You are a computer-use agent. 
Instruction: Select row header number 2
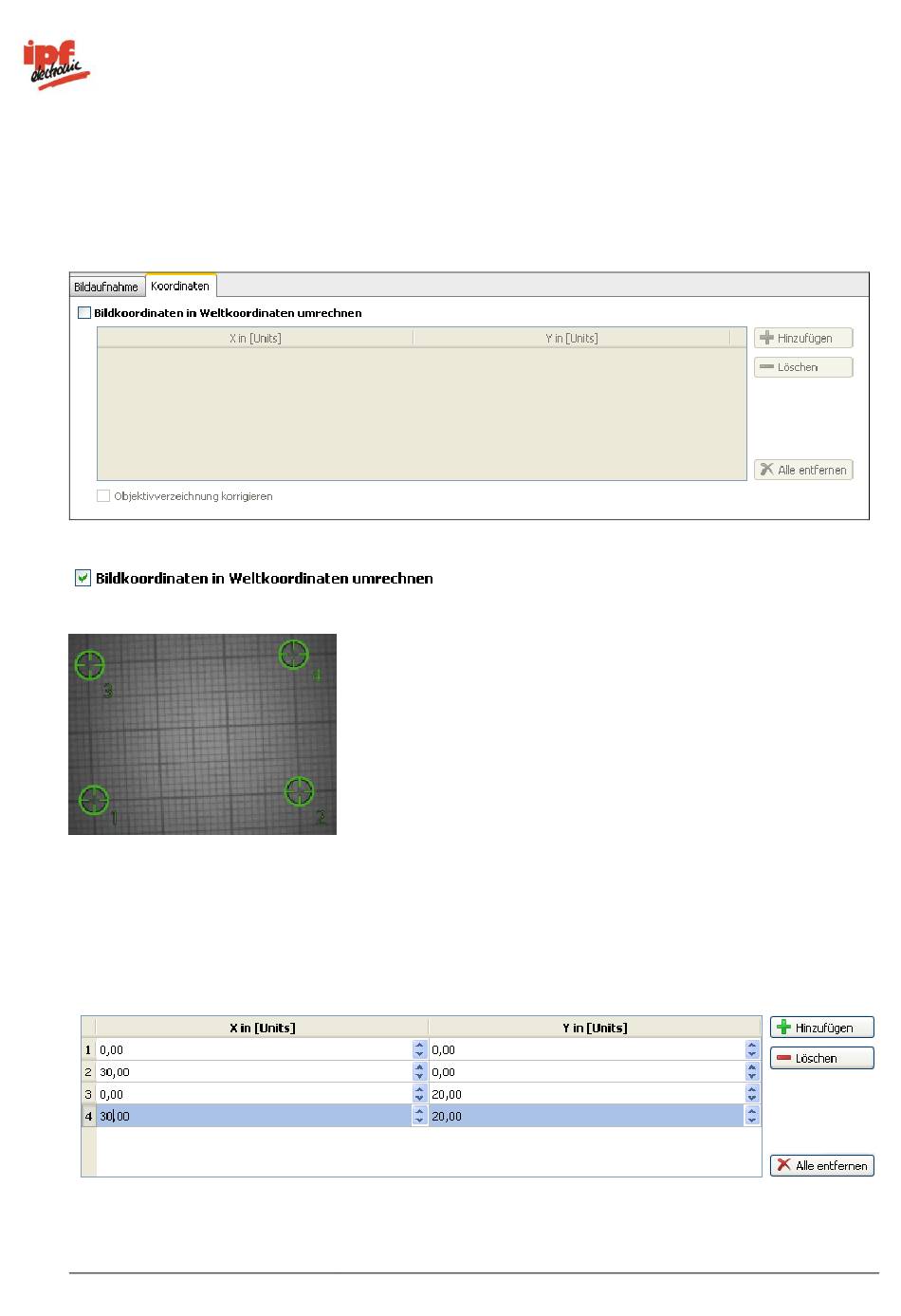[88, 1072]
